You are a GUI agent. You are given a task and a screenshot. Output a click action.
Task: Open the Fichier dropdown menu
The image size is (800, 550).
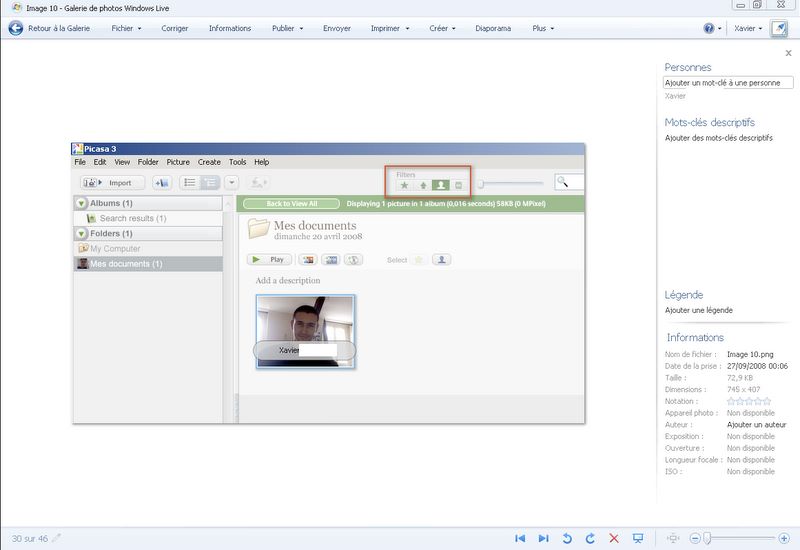[x=126, y=29]
